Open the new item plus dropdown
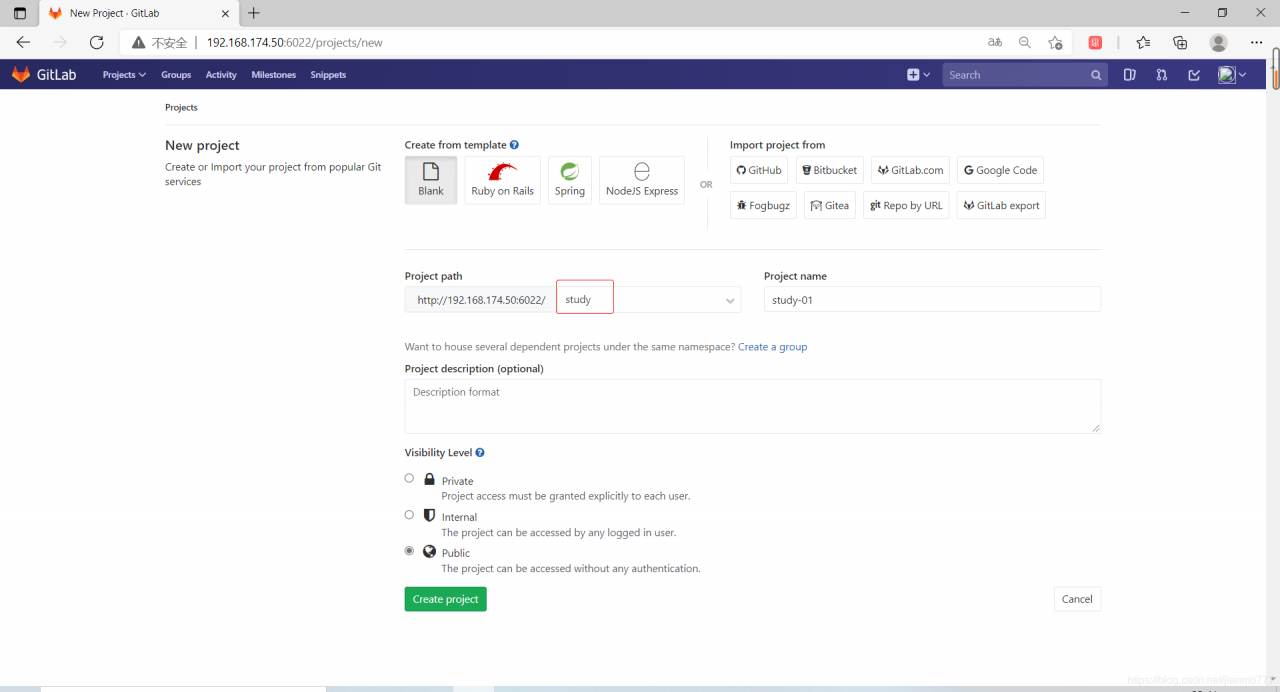 (x=918, y=75)
